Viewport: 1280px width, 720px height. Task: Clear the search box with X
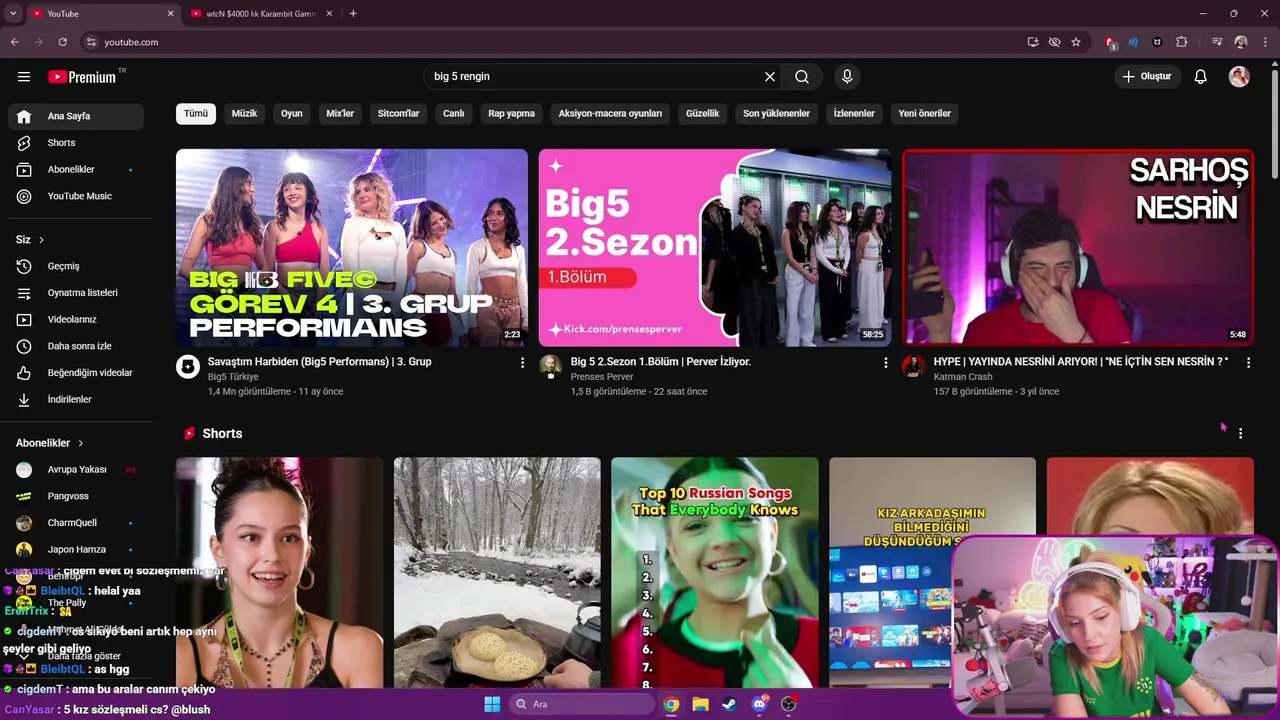pos(770,77)
